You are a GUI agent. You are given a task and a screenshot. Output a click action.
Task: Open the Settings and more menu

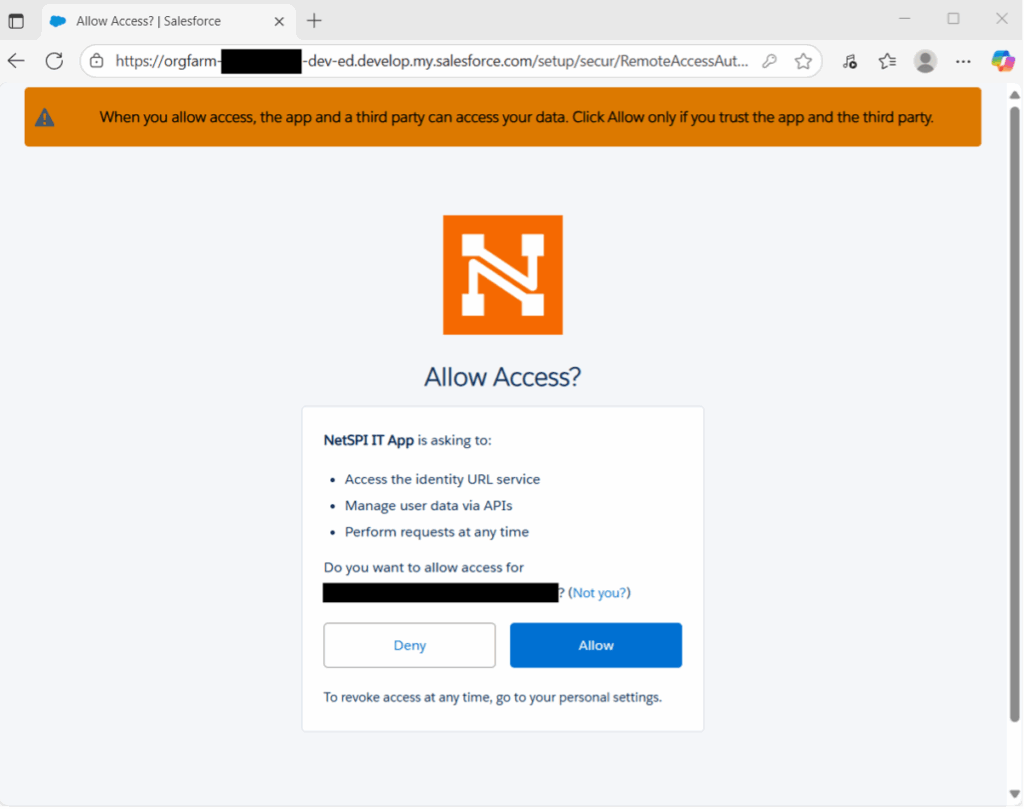[x=963, y=61]
